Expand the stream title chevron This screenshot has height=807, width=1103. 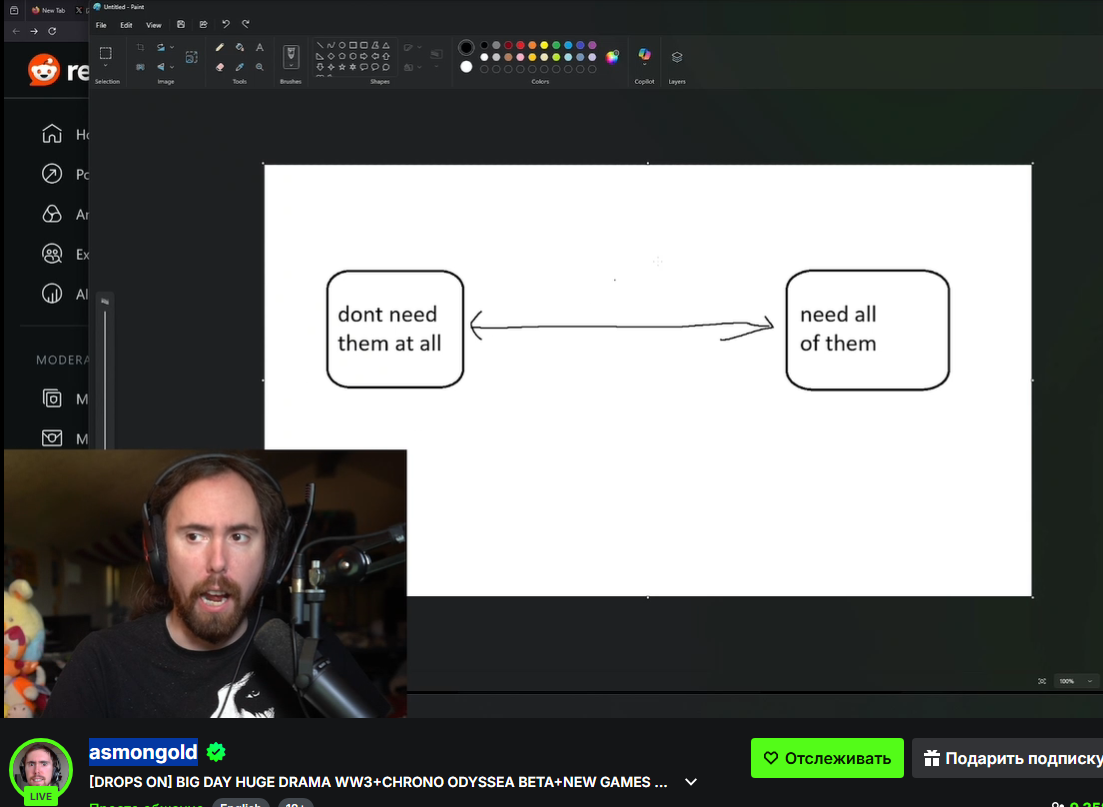coord(691,782)
